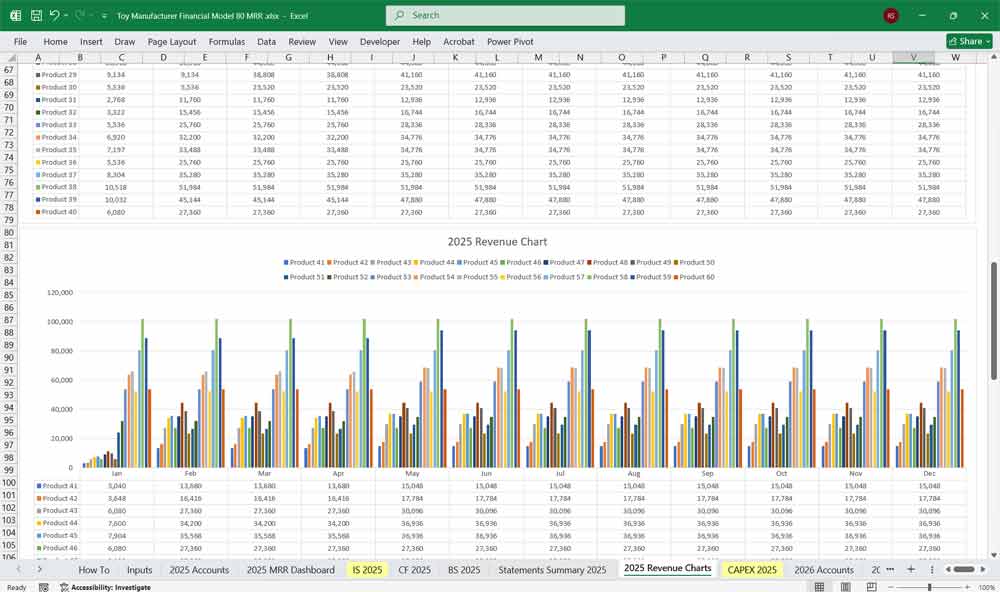
Task: Switch to Normal view
Action: [x=820, y=587]
